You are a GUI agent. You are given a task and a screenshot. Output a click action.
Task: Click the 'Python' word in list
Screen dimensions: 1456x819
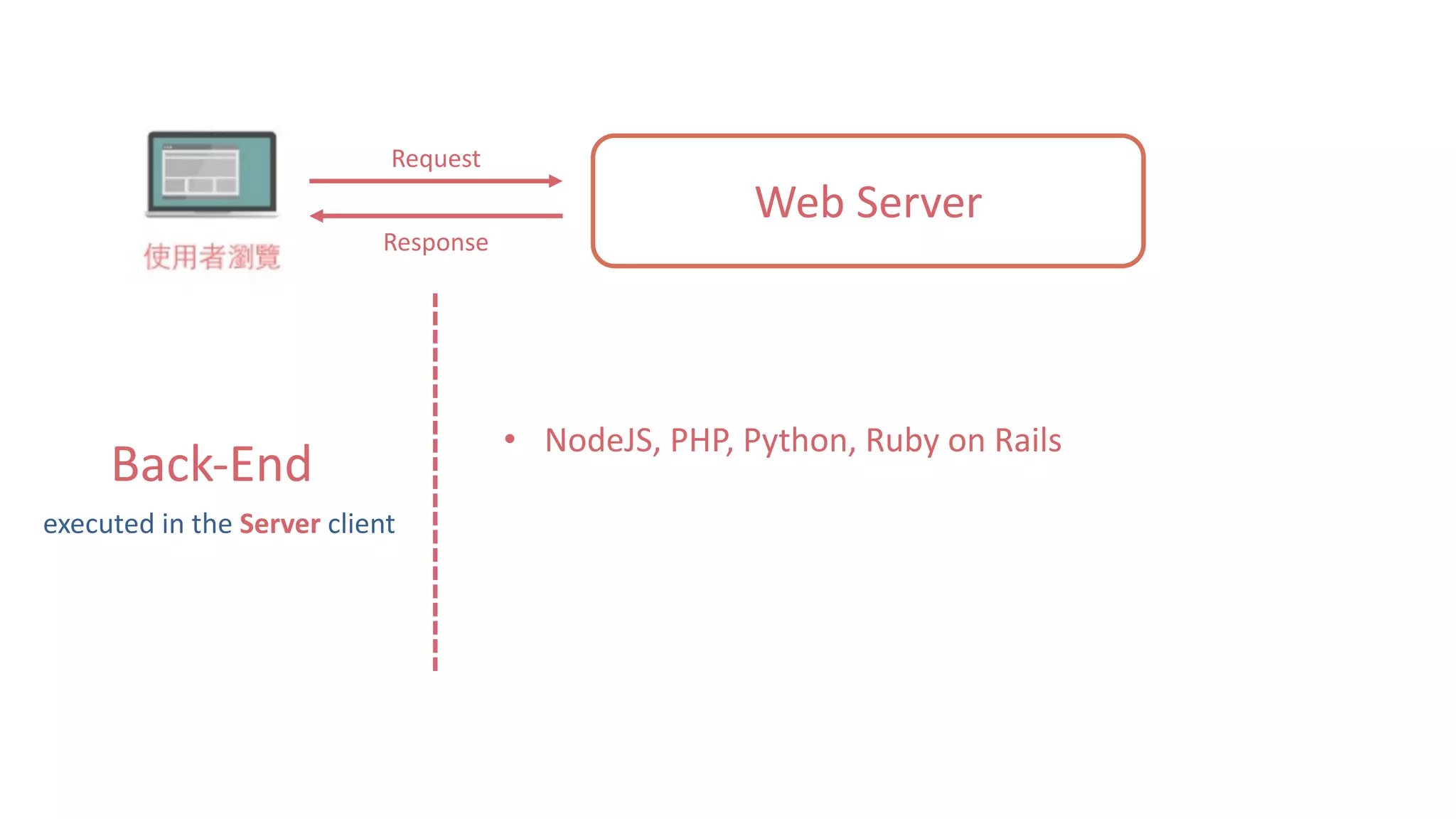point(796,441)
